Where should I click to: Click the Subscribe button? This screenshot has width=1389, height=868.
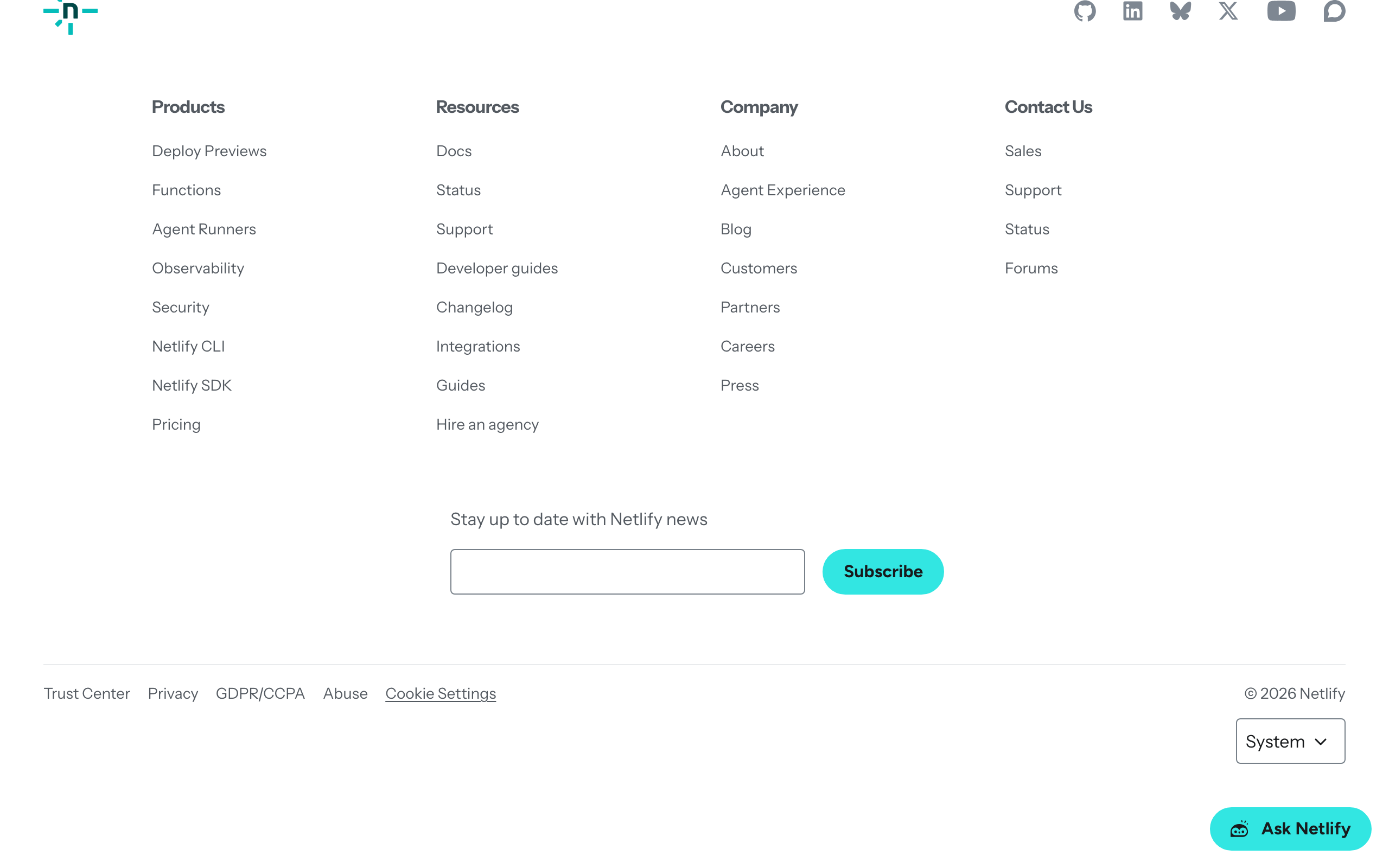[883, 571]
